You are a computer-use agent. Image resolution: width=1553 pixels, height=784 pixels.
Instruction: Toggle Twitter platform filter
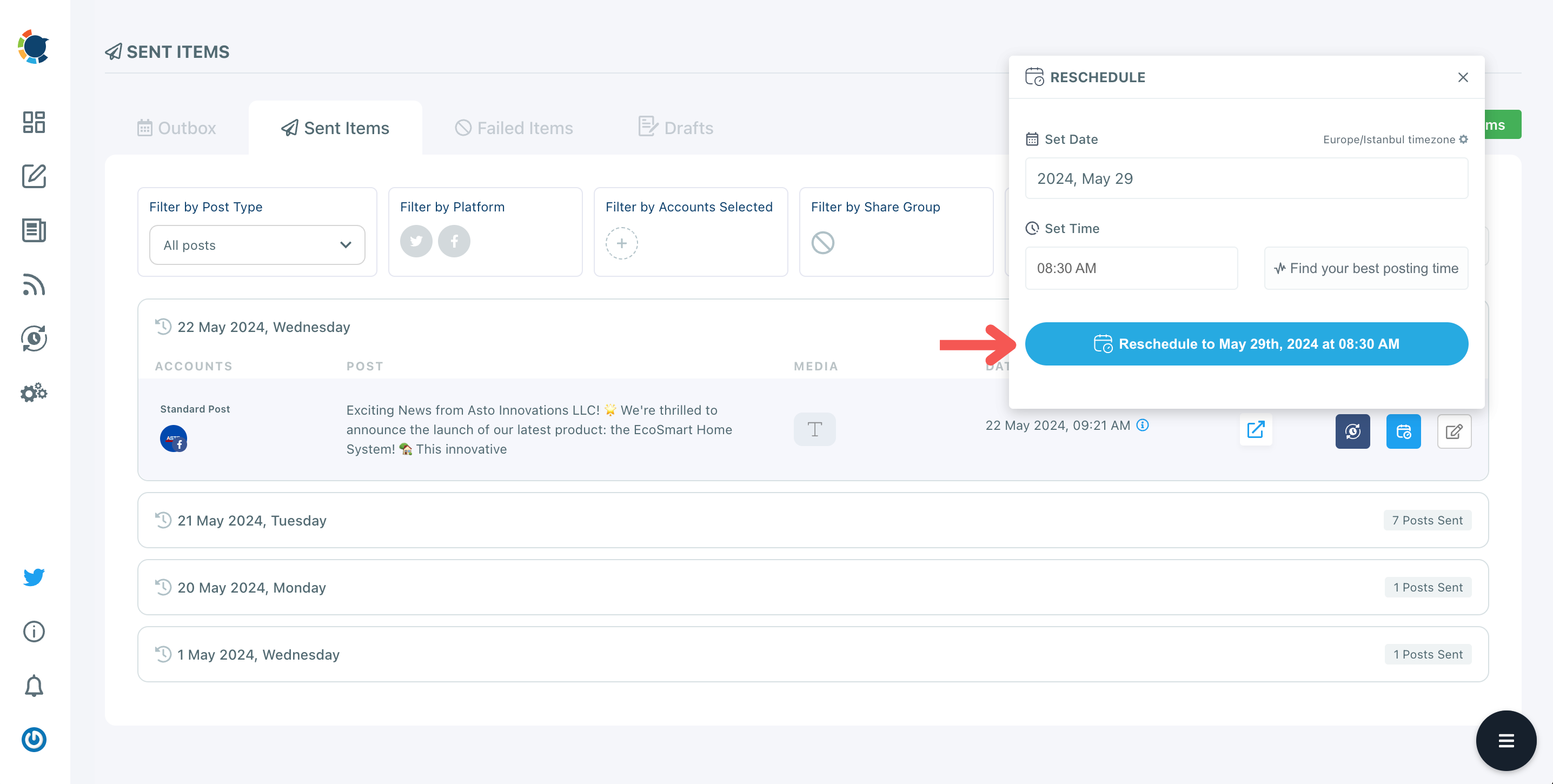[416, 242]
